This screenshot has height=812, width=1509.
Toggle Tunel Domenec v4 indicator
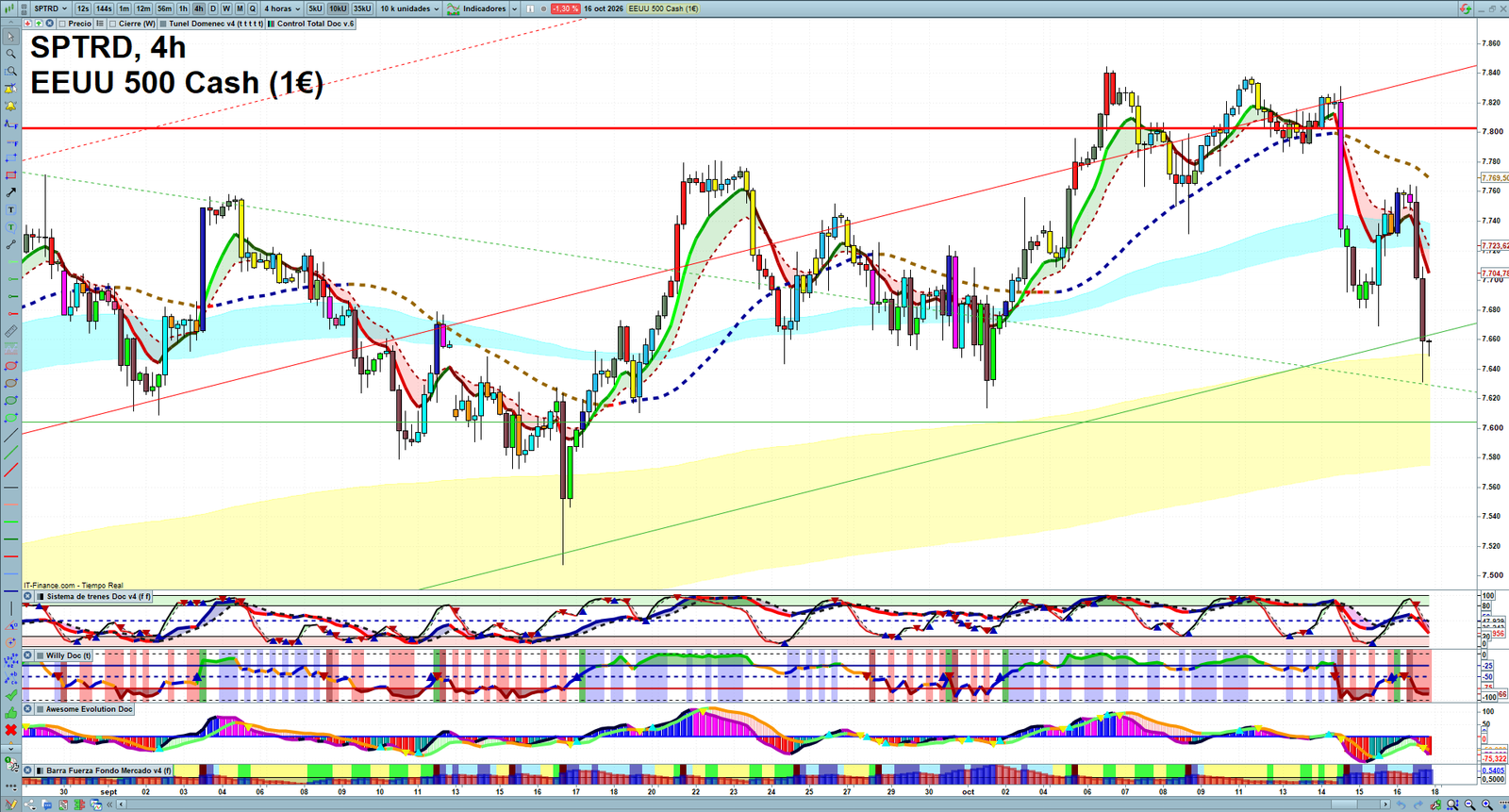pos(164,24)
